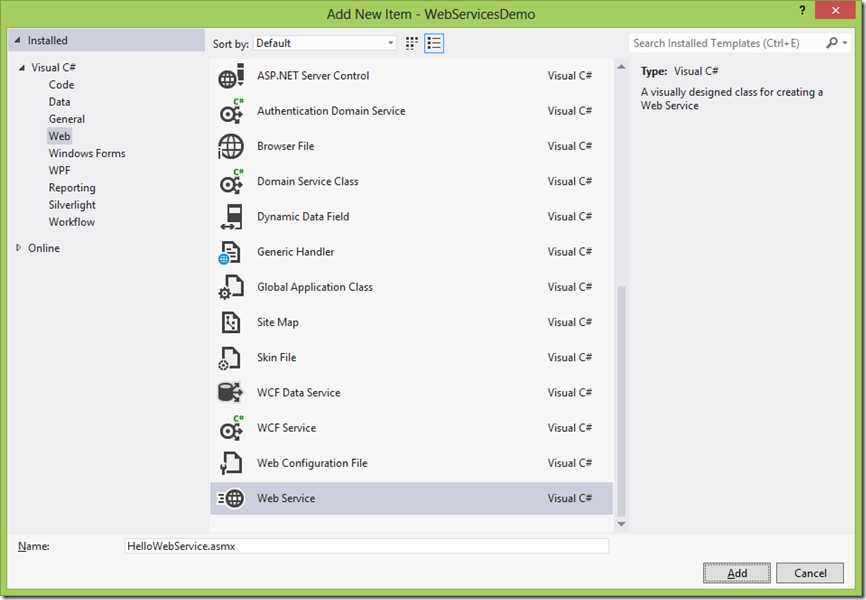866x600 pixels.
Task: Switch to small icons grid view
Action: [x=411, y=43]
